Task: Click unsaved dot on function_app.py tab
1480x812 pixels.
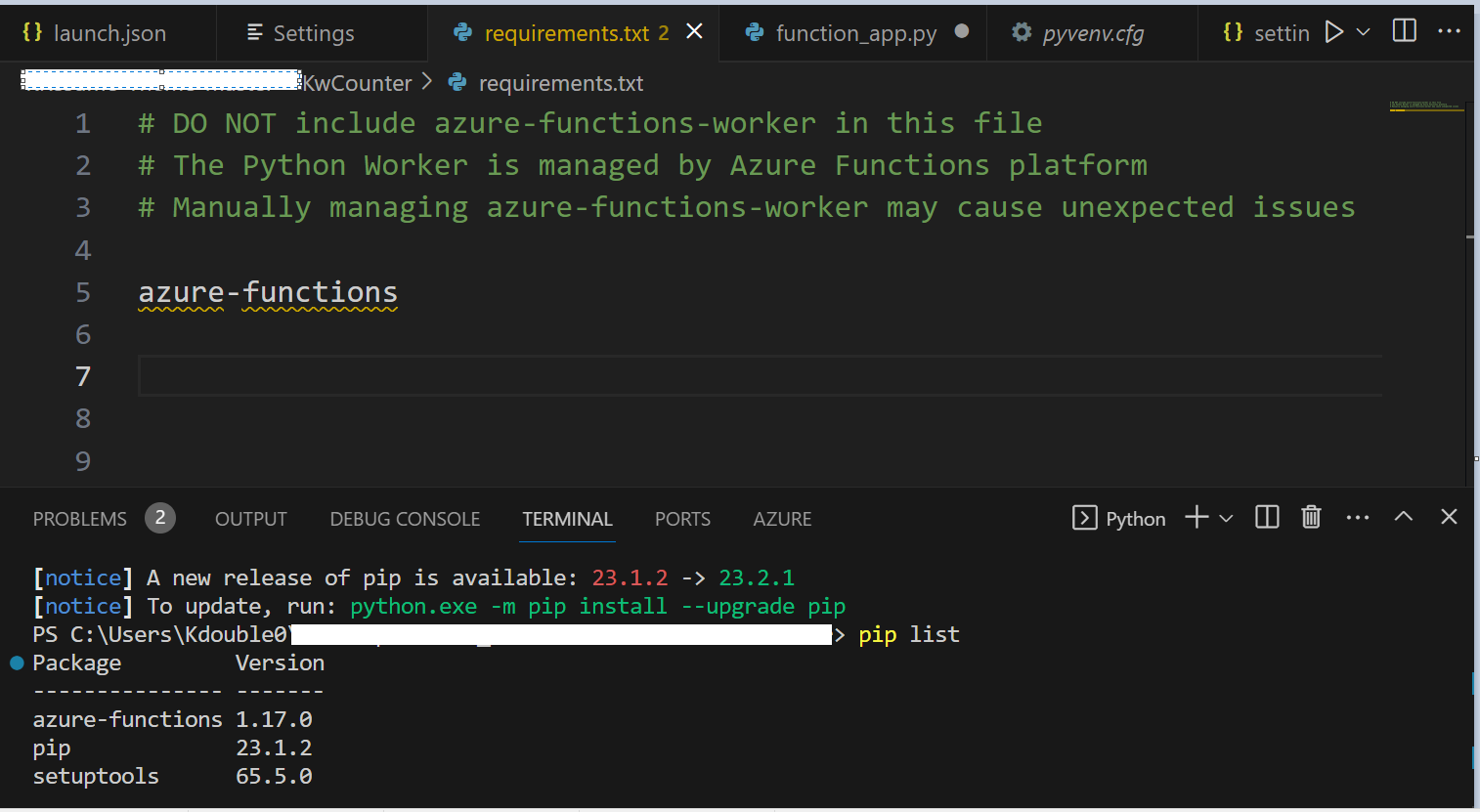Action: [x=962, y=31]
